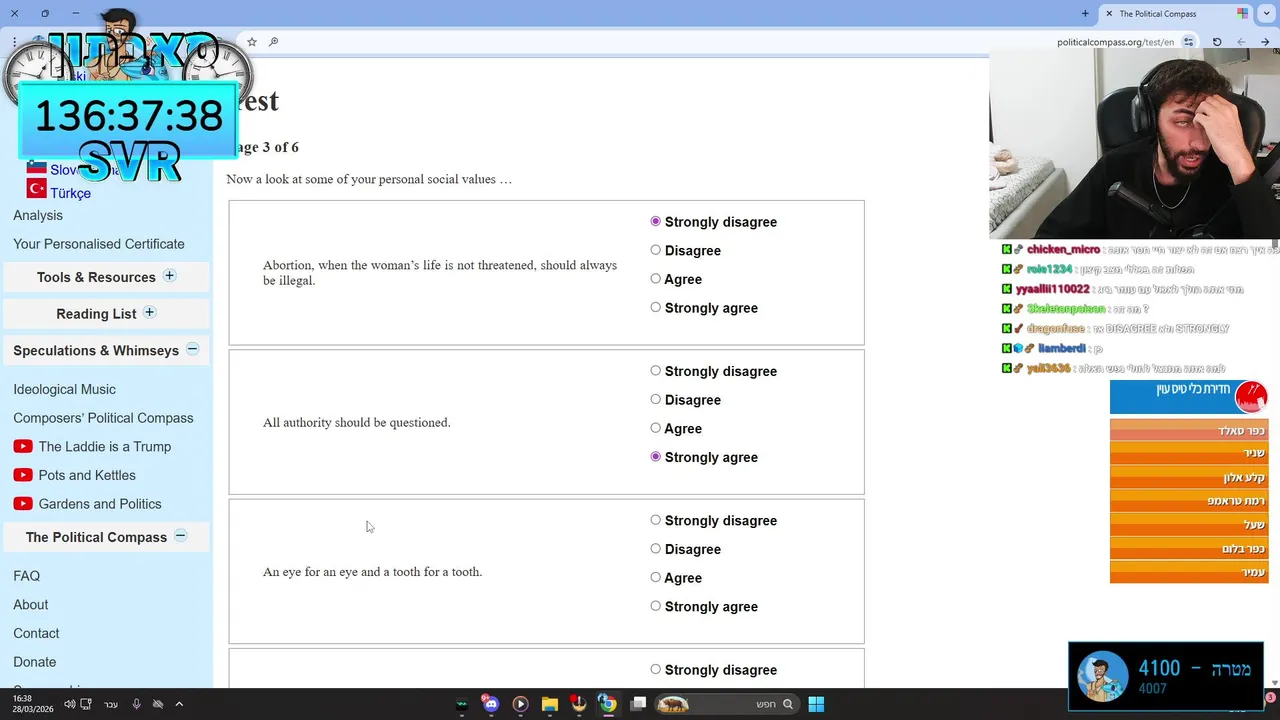Select Agree for eye for an eye
The width and height of the screenshot is (1280, 720).
click(655, 577)
